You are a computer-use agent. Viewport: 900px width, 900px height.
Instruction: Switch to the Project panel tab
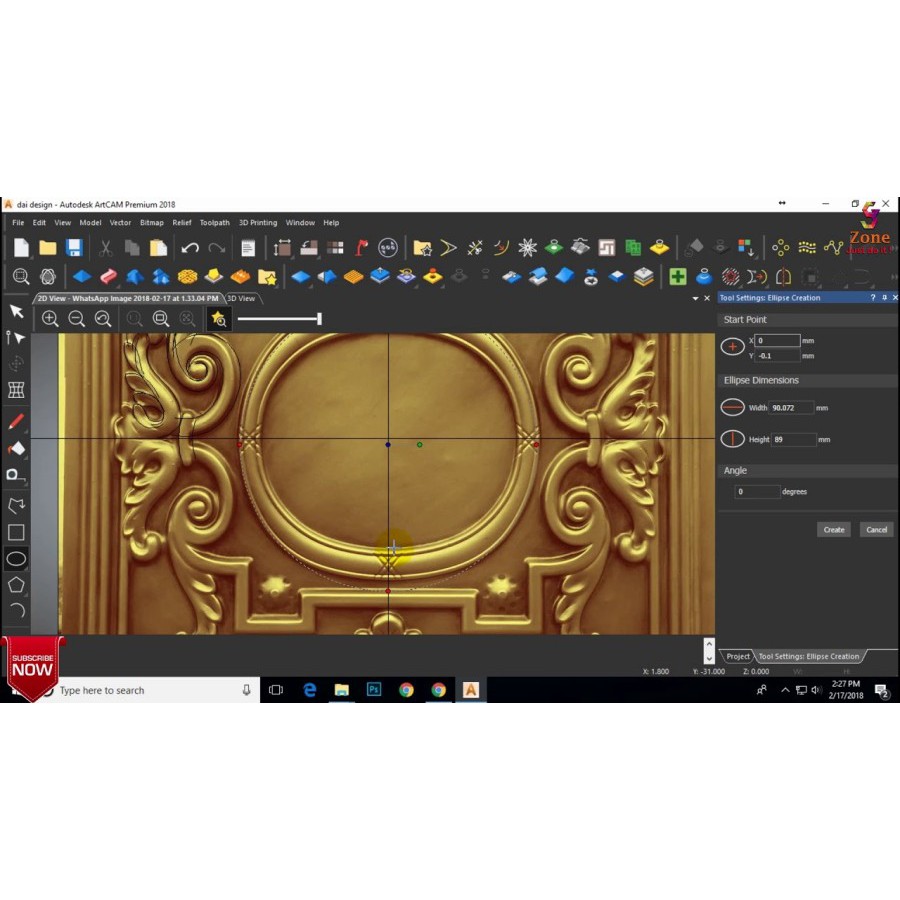(x=738, y=656)
